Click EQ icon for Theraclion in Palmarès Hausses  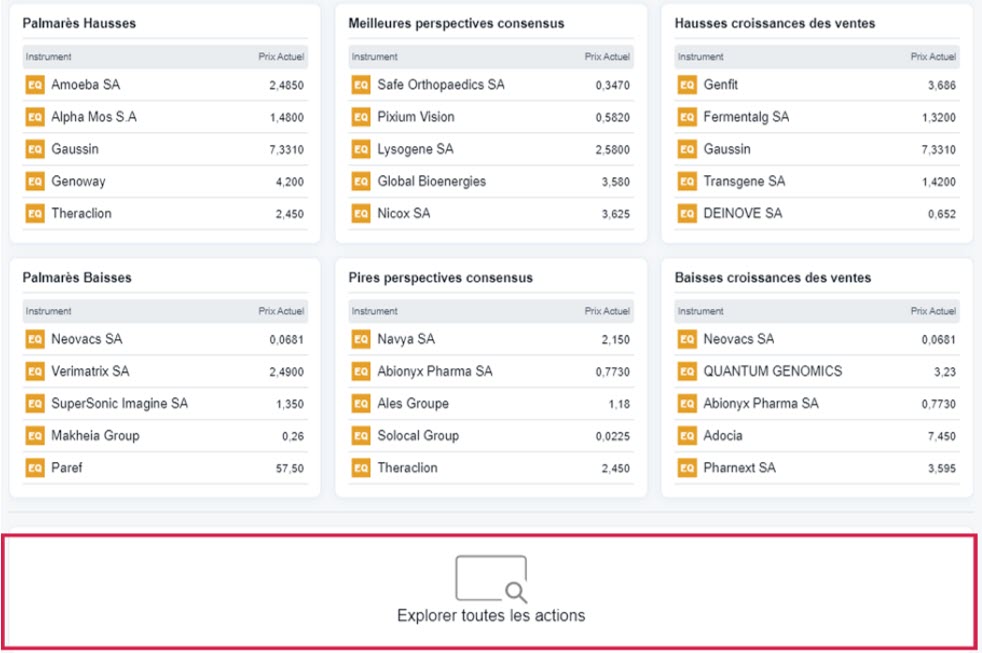[35, 213]
